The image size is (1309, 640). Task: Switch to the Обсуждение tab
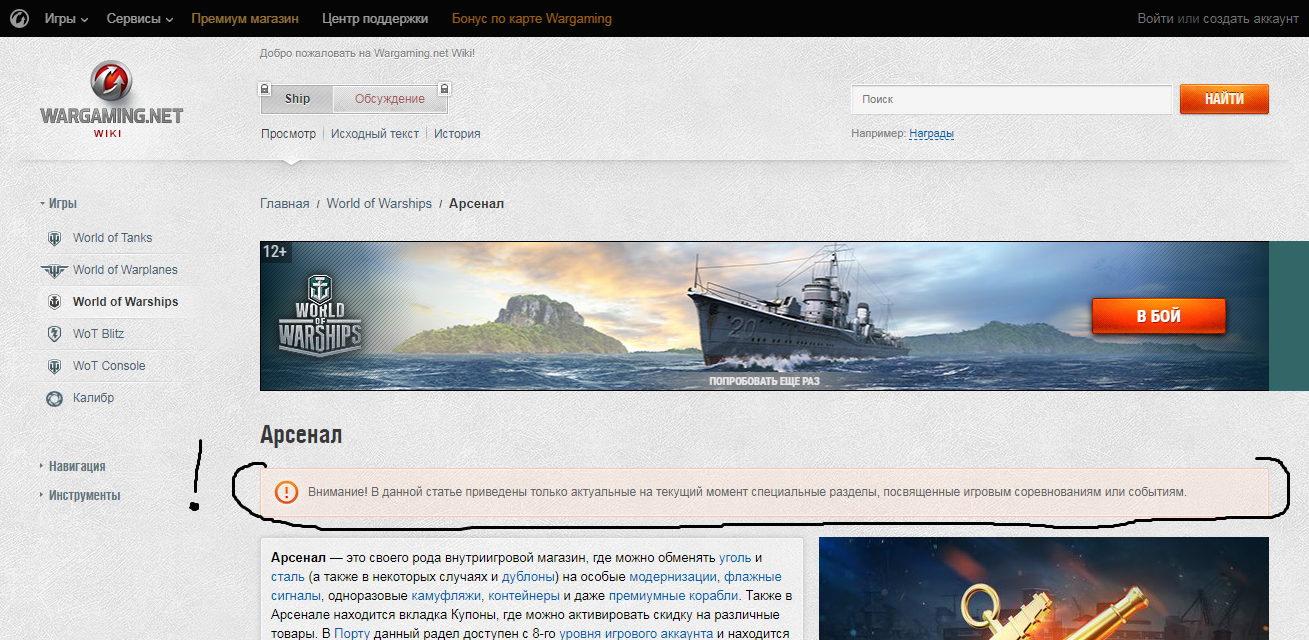click(389, 99)
